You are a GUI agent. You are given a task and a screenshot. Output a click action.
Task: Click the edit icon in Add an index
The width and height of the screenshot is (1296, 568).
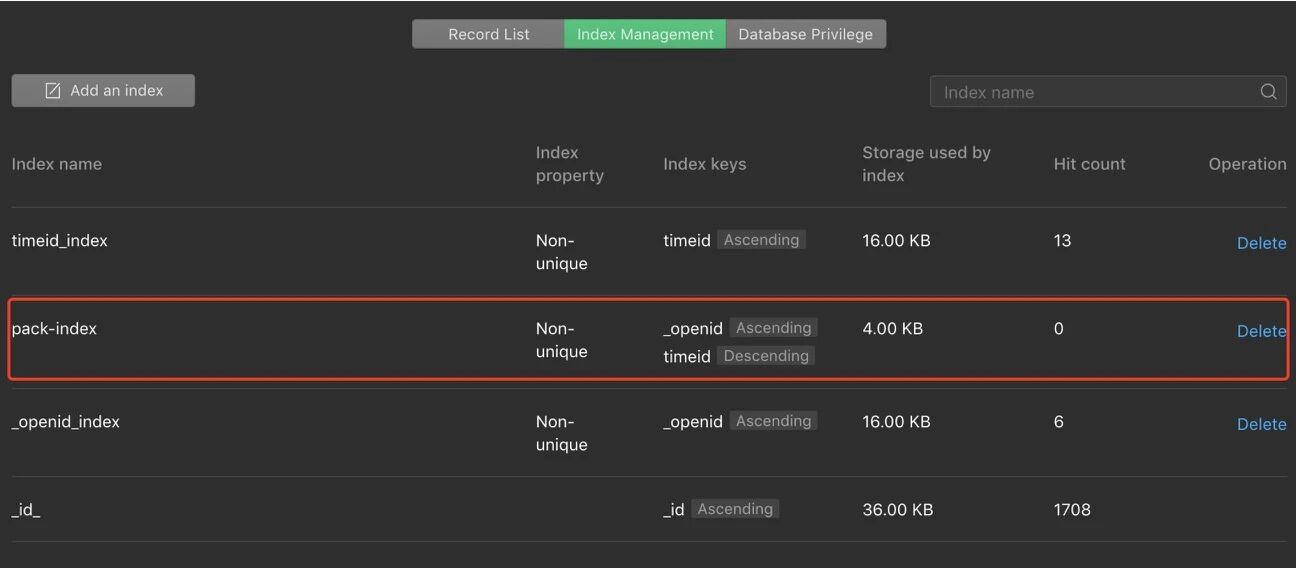point(53,91)
